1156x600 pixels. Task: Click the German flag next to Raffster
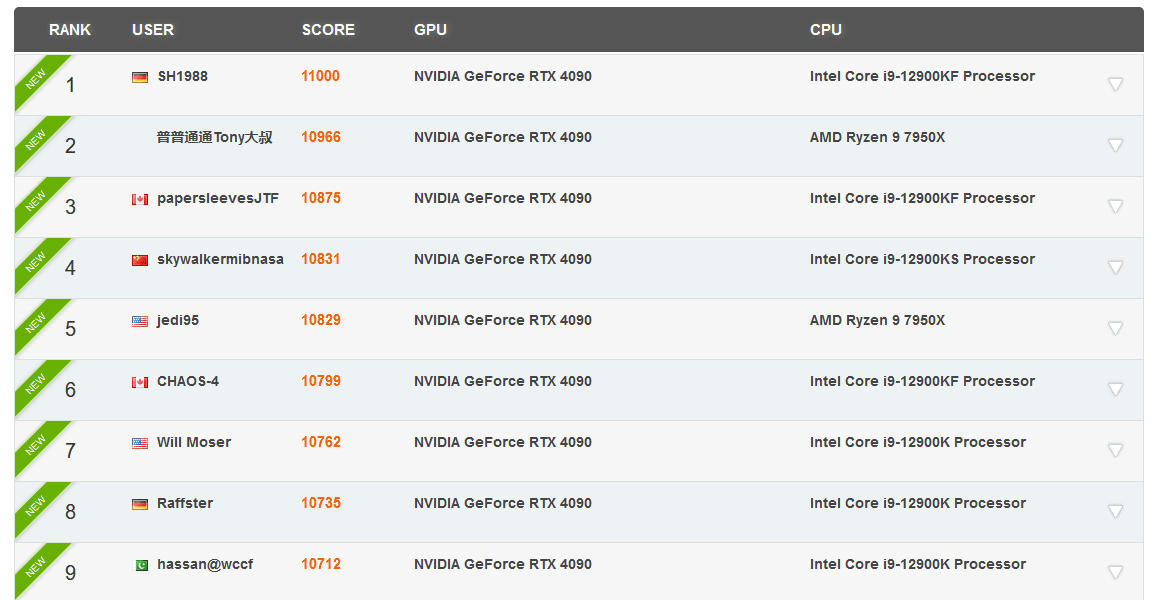pos(140,504)
